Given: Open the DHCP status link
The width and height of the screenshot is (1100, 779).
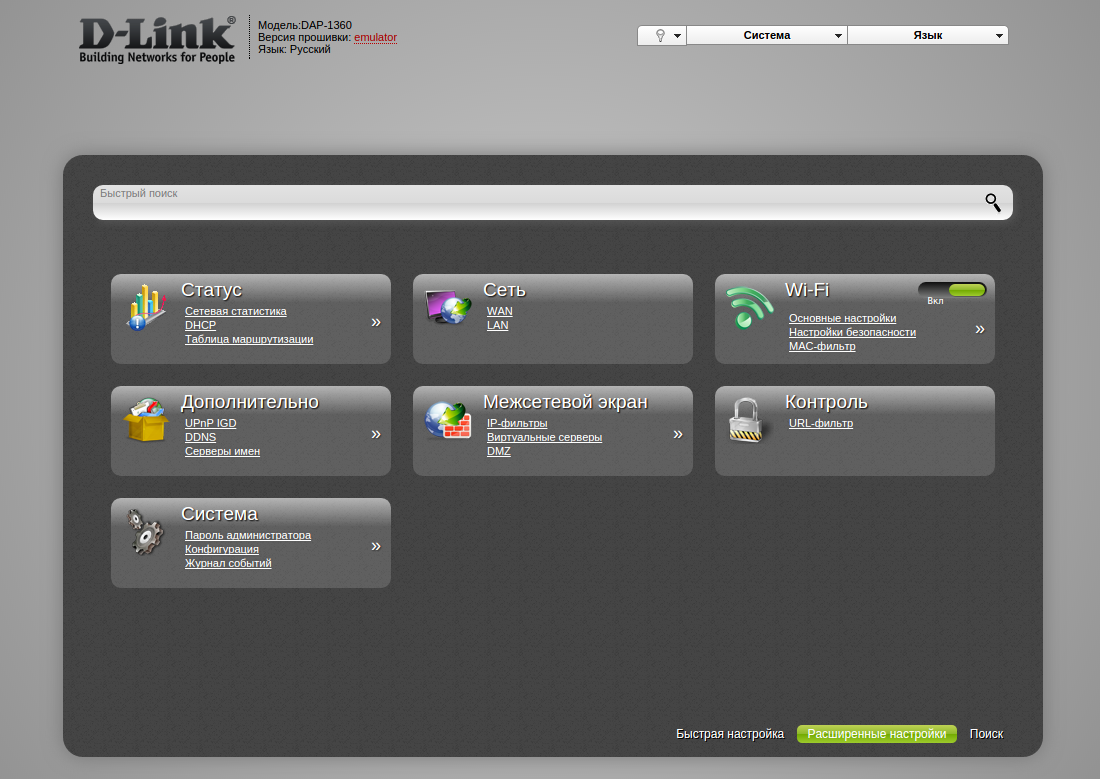Looking at the screenshot, I should pyautogui.click(x=201, y=325).
